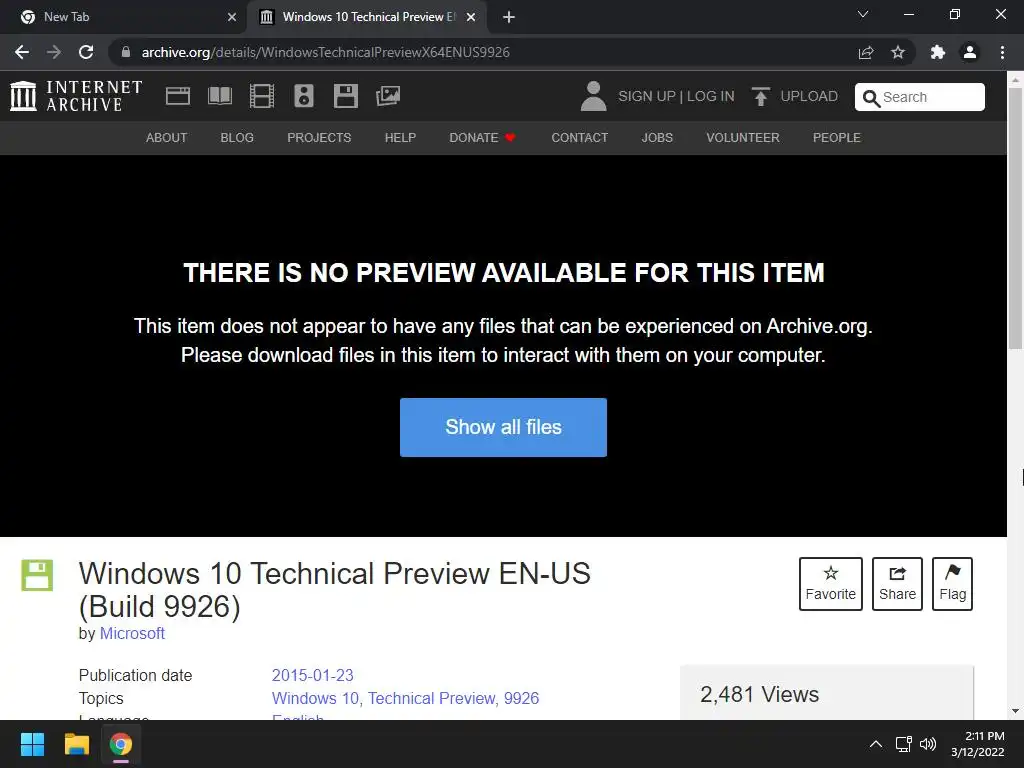Viewport: 1024px width, 768px height.
Task: Open the Audio speaker icon
Action: coord(304,96)
